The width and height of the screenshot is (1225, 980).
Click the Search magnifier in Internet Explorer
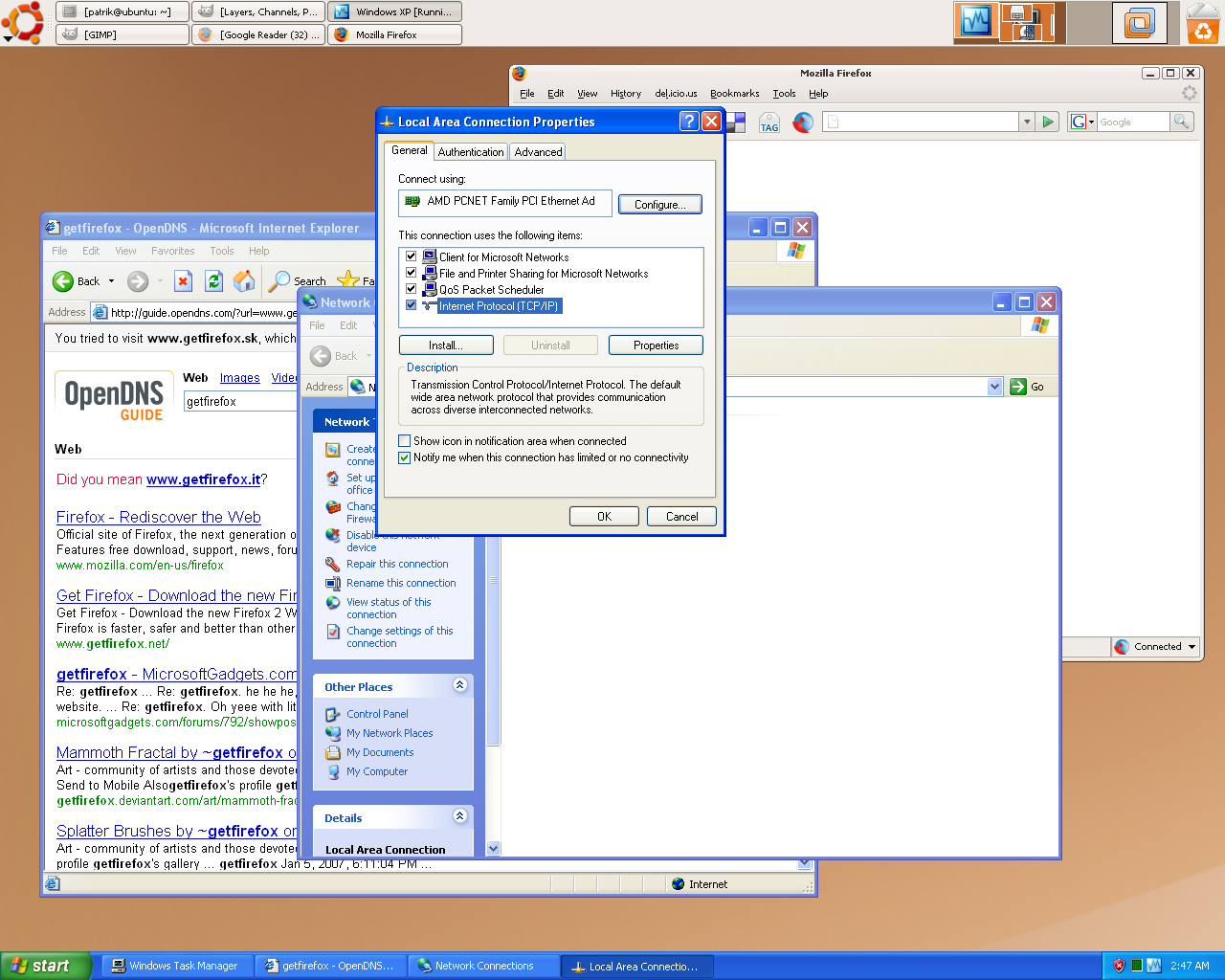click(x=279, y=281)
